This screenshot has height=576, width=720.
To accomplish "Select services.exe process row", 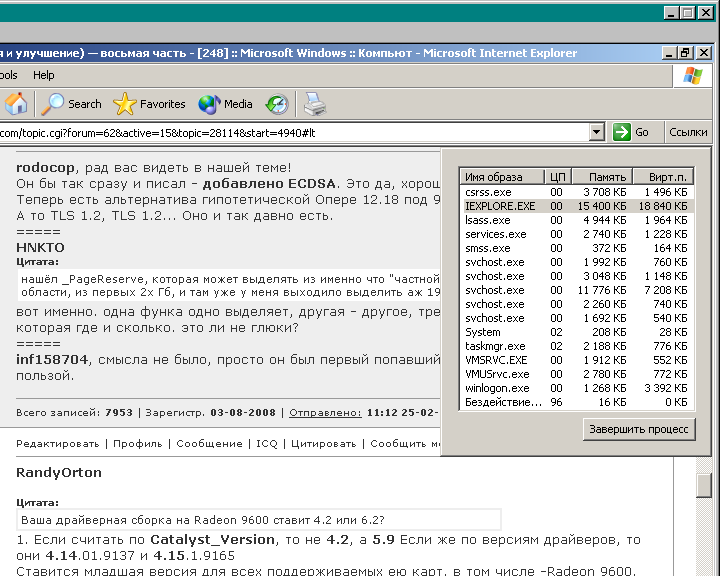I will (576, 234).
